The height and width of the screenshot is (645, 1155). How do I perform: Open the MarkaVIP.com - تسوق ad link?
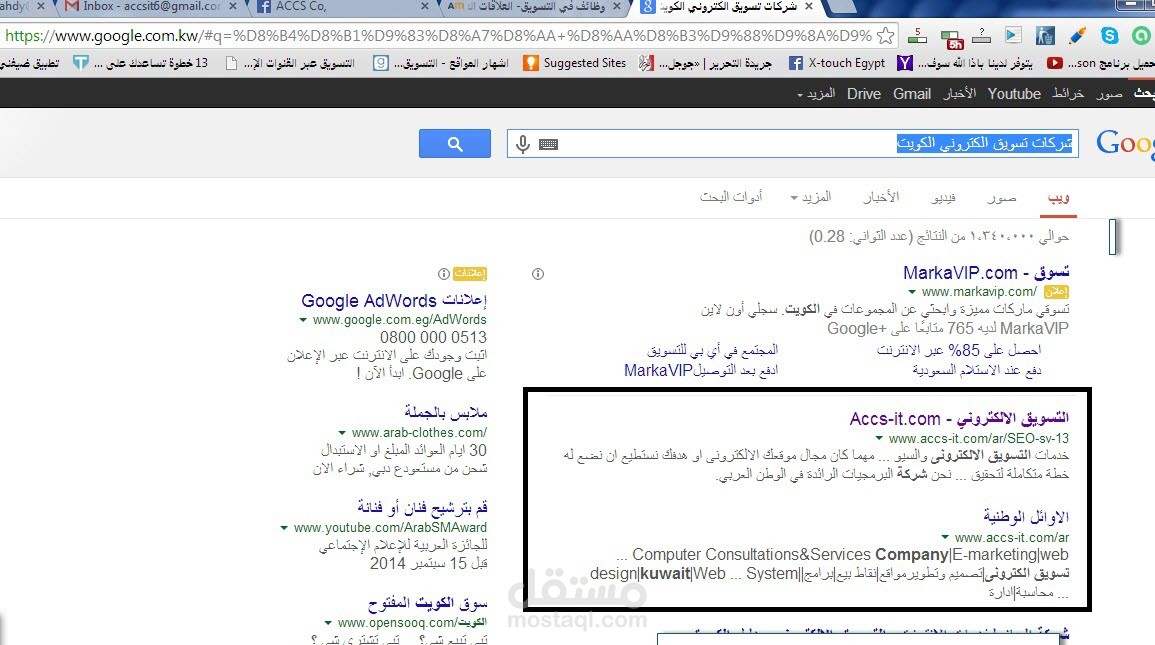(986, 272)
